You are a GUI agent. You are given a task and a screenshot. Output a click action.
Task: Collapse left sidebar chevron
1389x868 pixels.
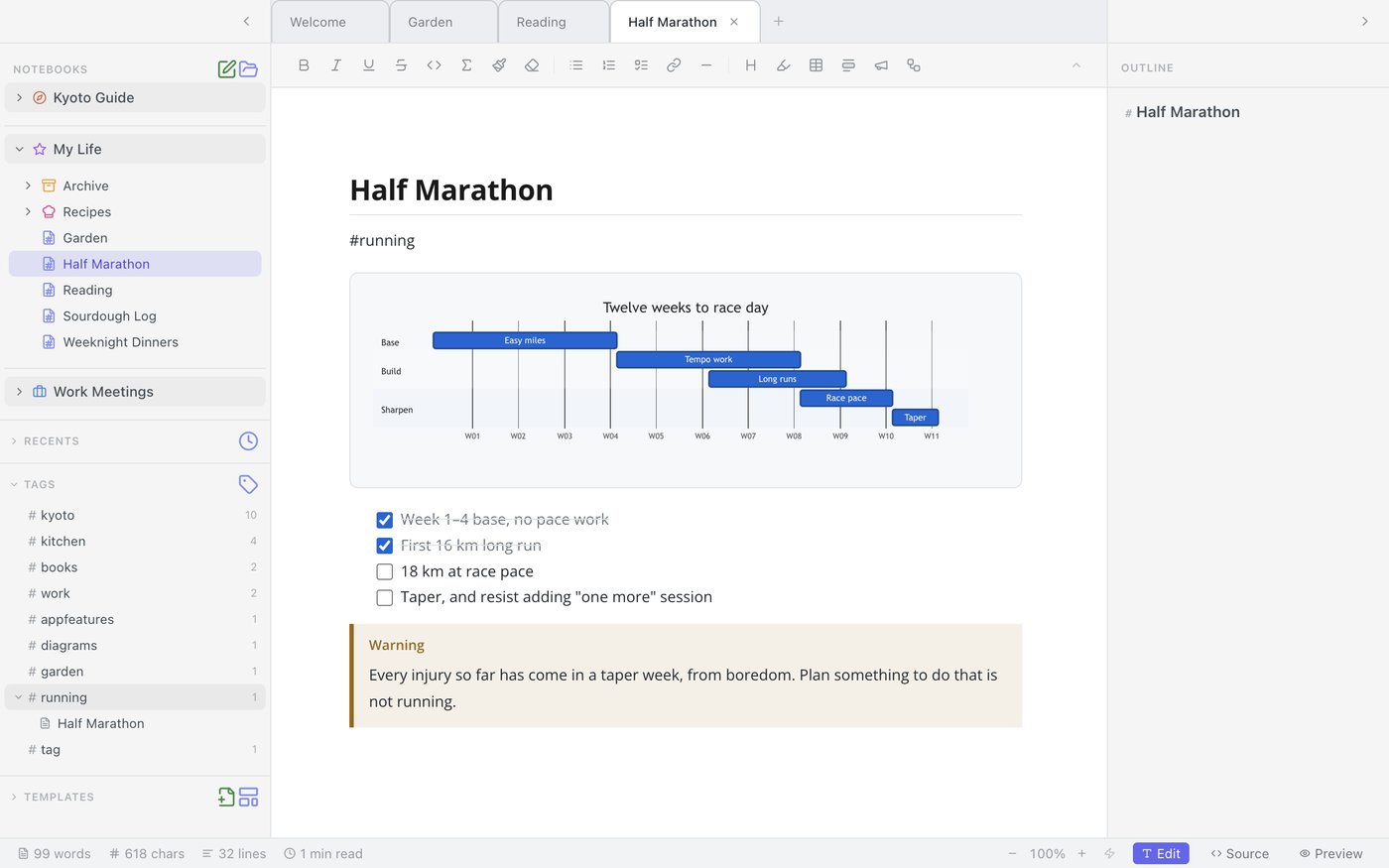pos(246,21)
